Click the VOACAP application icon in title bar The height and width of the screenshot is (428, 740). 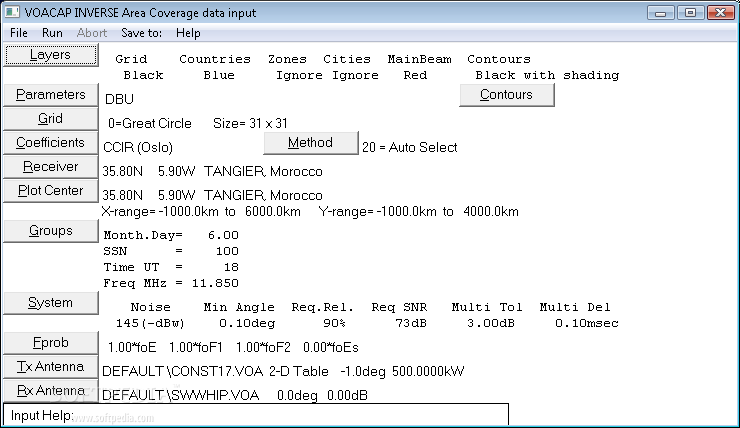pyautogui.click(x=12, y=12)
